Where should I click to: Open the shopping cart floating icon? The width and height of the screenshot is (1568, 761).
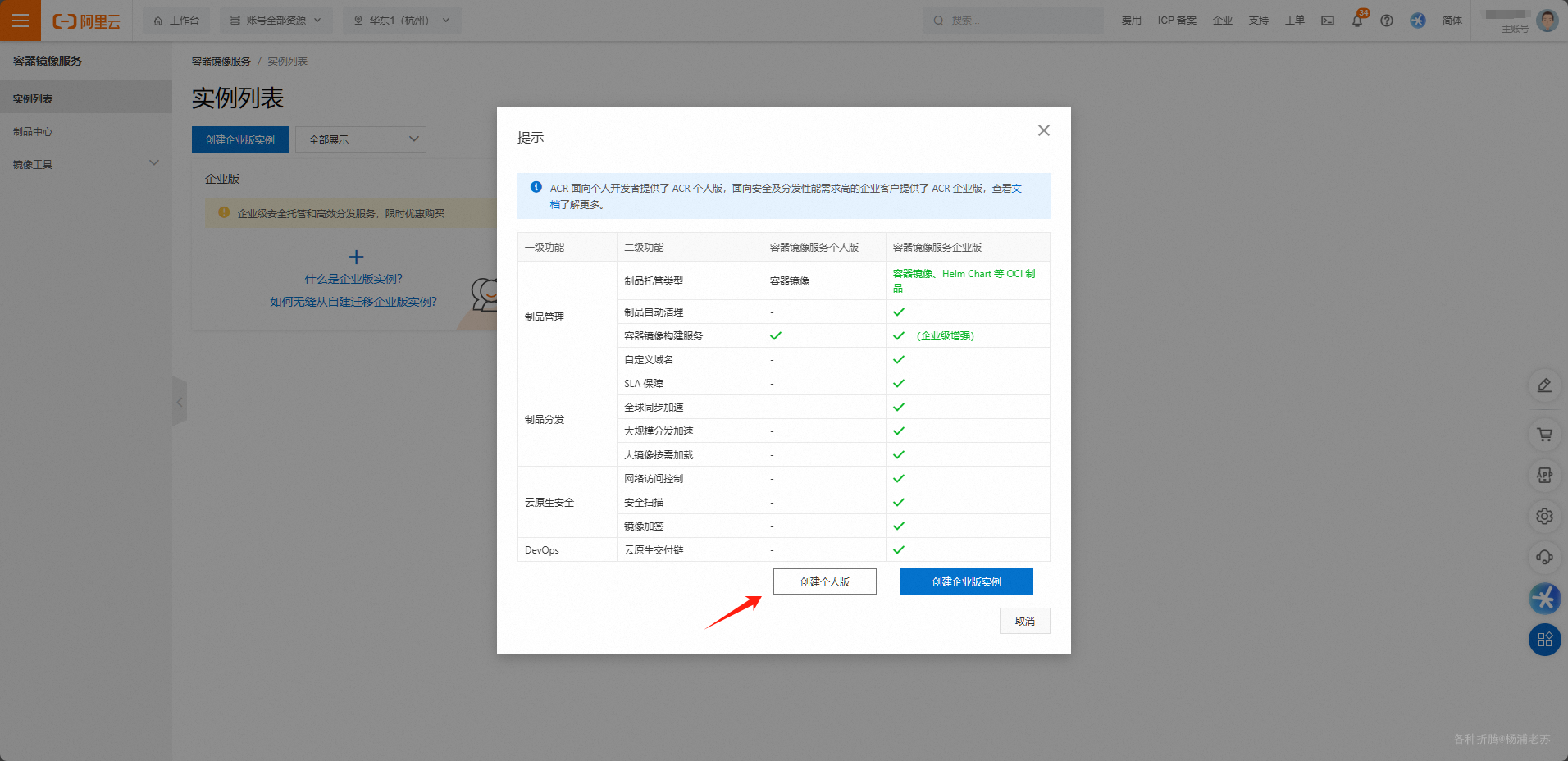(1544, 435)
